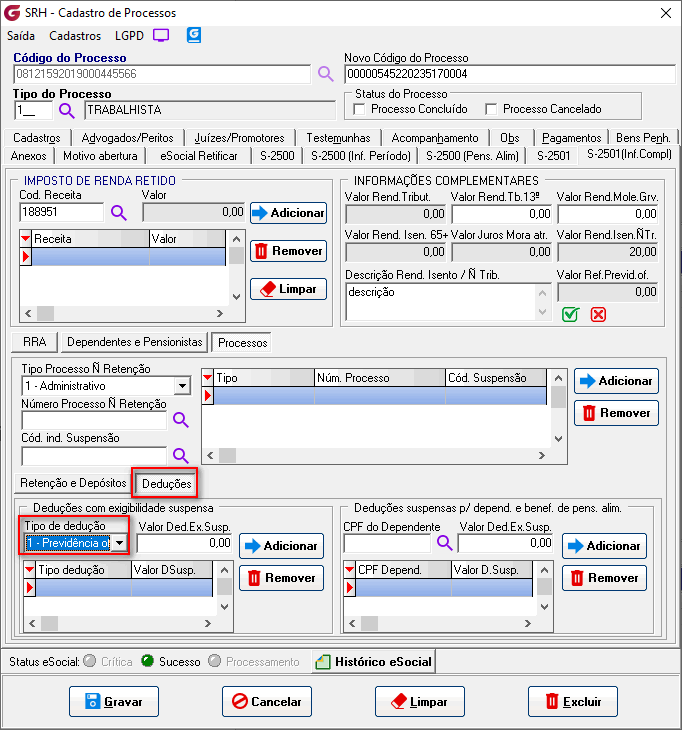
Task: Click the green checkmark confirm icon
Action: click(x=570, y=314)
